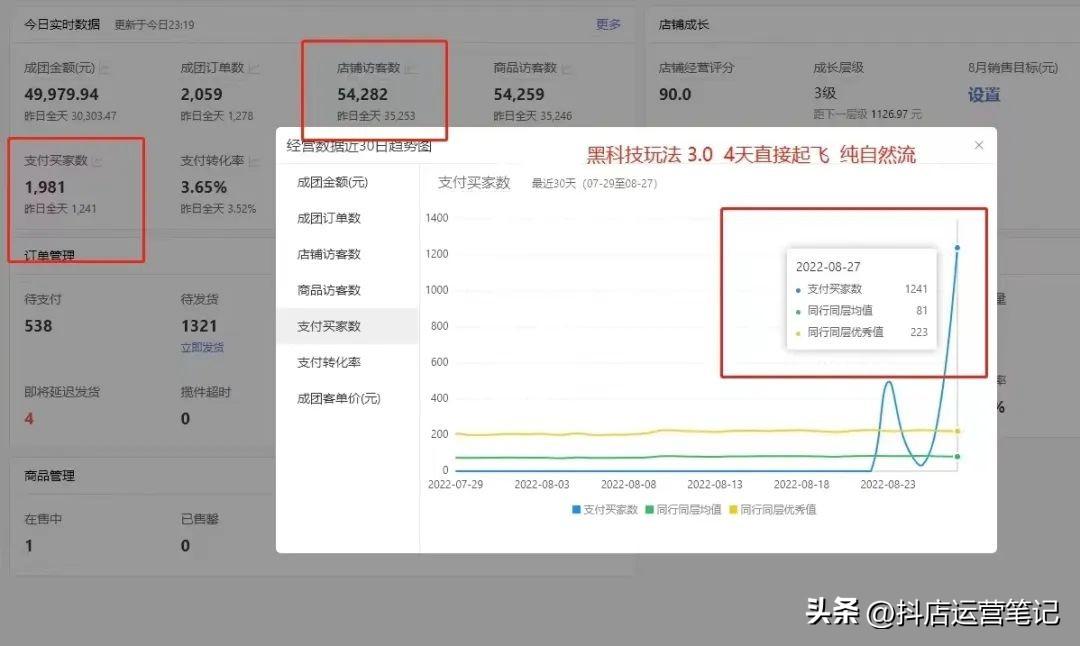Click tooltip row 同行同层优秀值 223
This screenshot has height=646, width=1080.
tap(862, 332)
